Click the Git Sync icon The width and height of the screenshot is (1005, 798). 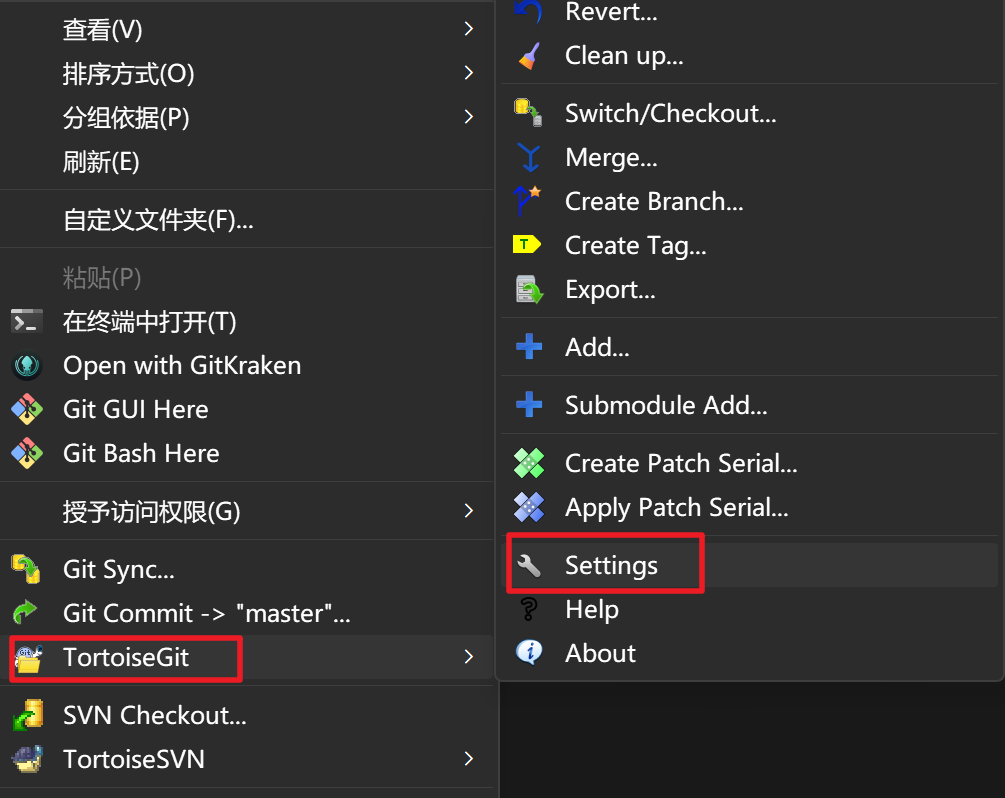pyautogui.click(x=26, y=570)
